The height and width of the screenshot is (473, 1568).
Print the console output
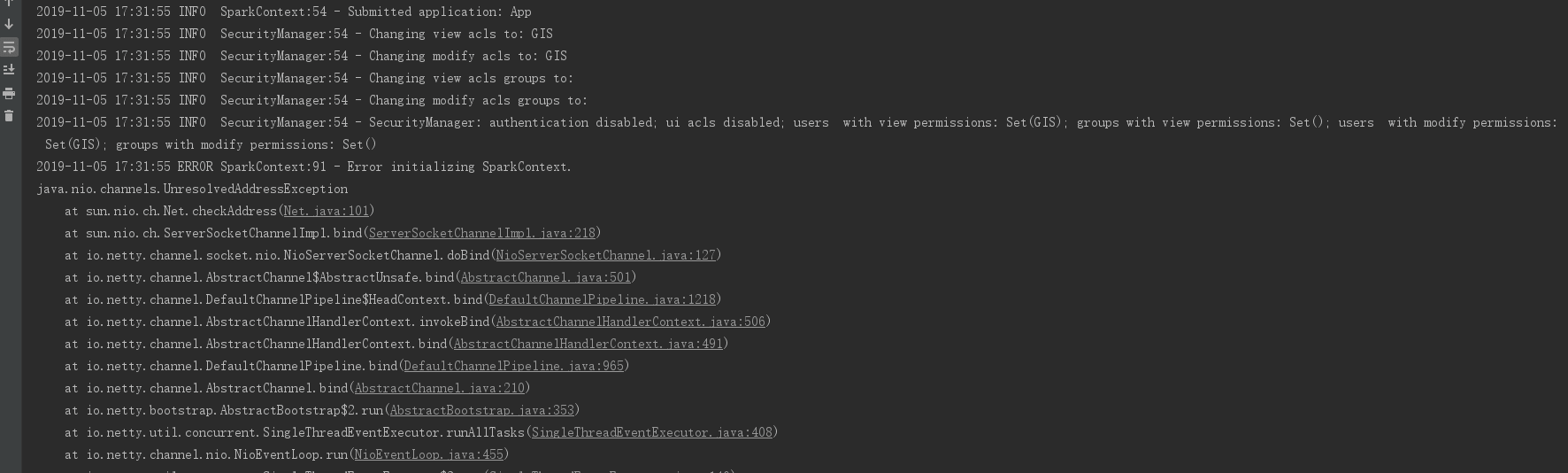click(9, 93)
